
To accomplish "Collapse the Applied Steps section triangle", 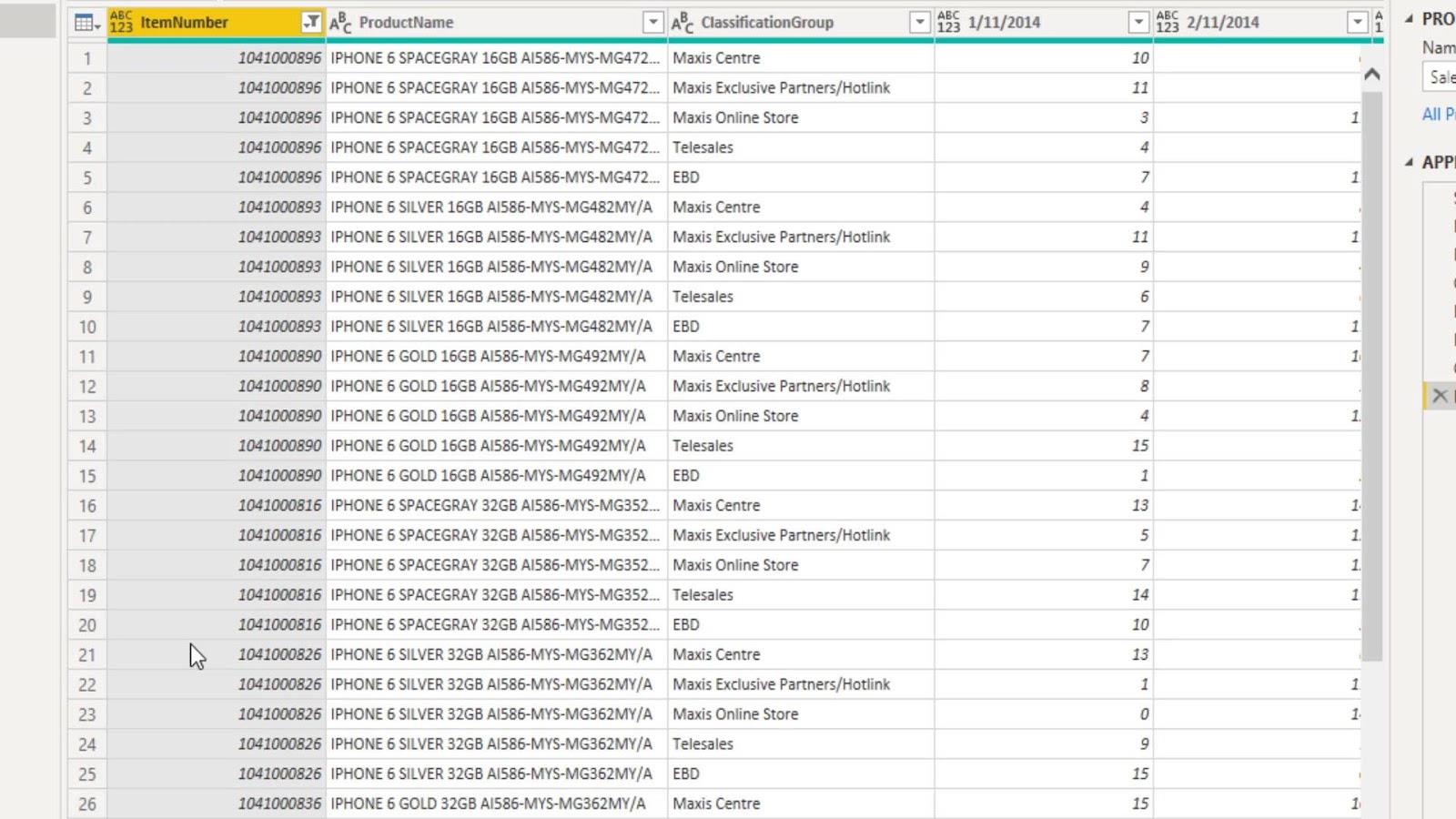I will [x=1409, y=162].
